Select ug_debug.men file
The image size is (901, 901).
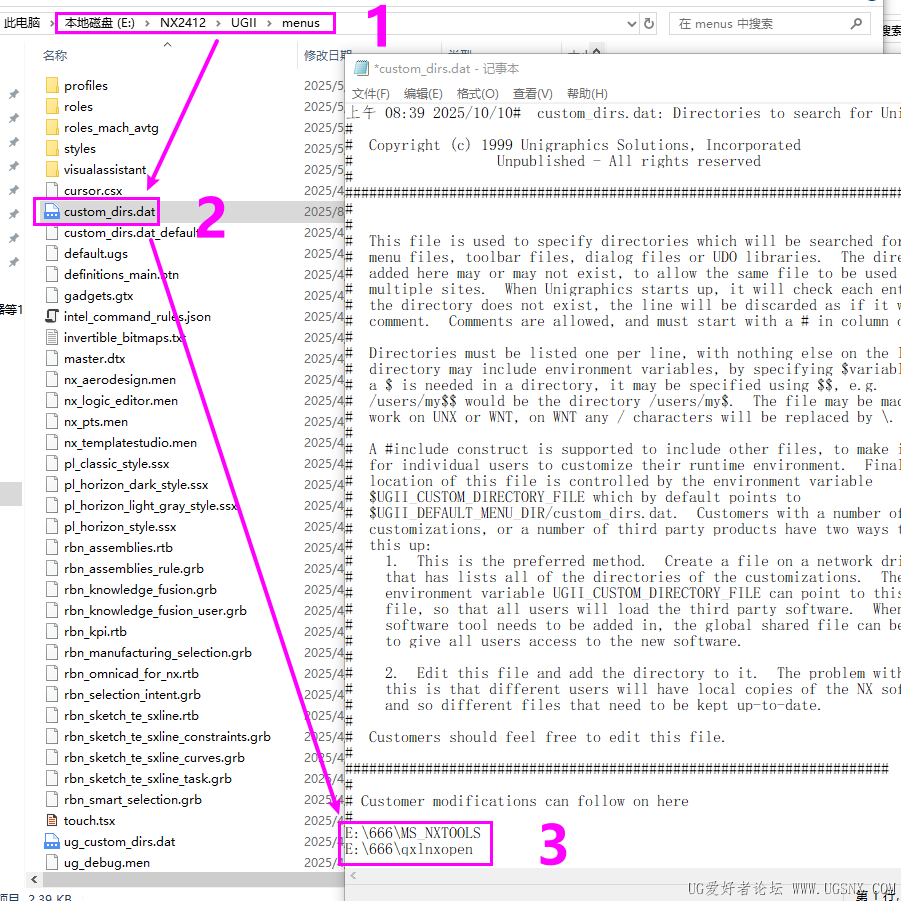(107, 863)
